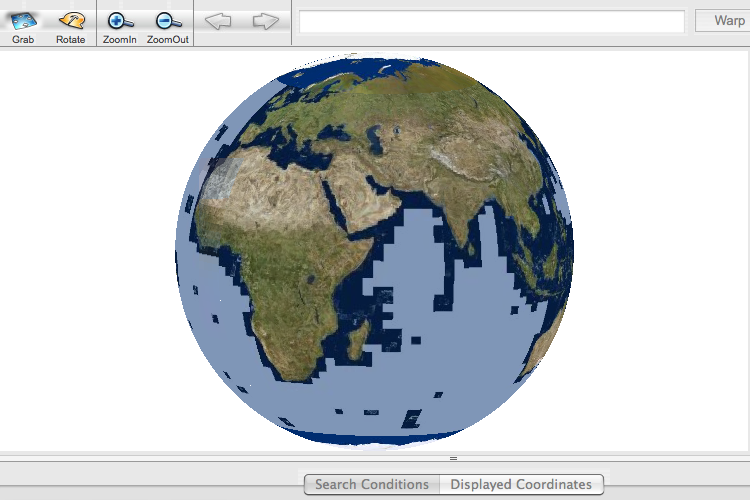Go forward with the right arrow
The height and width of the screenshot is (500, 750).
click(265, 21)
